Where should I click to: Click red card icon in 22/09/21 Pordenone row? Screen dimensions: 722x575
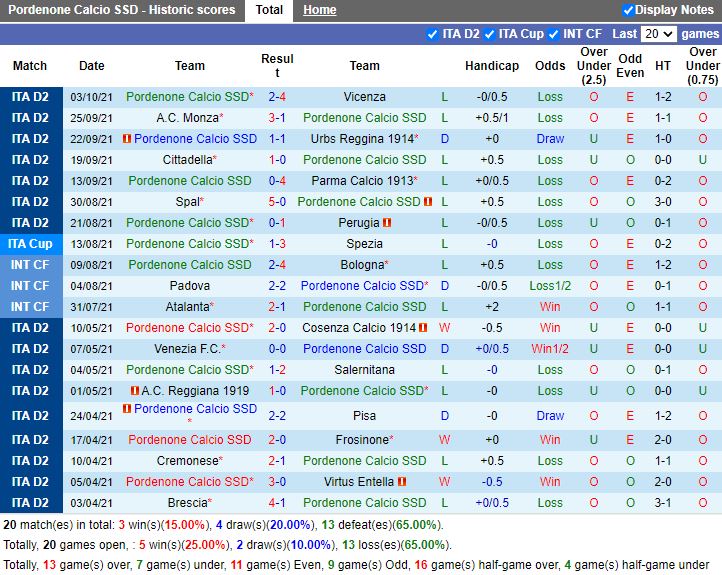tap(126, 139)
